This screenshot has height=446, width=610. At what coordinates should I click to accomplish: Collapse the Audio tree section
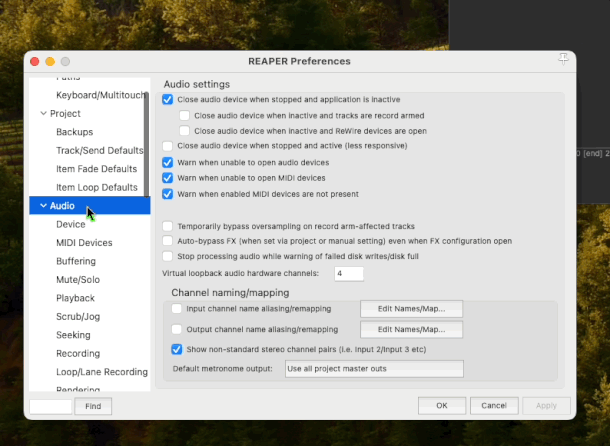pyautogui.click(x=43, y=205)
